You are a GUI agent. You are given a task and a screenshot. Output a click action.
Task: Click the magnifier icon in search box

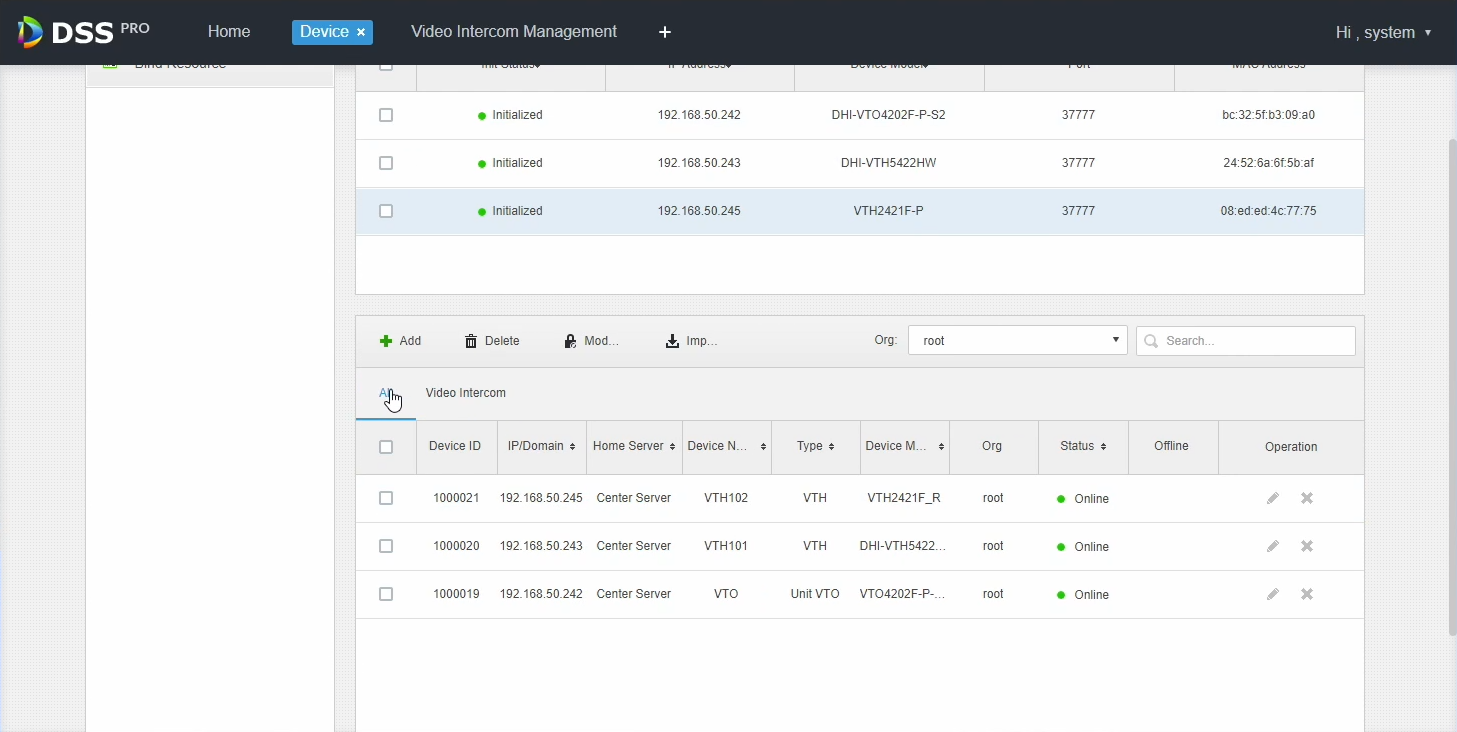1151,341
